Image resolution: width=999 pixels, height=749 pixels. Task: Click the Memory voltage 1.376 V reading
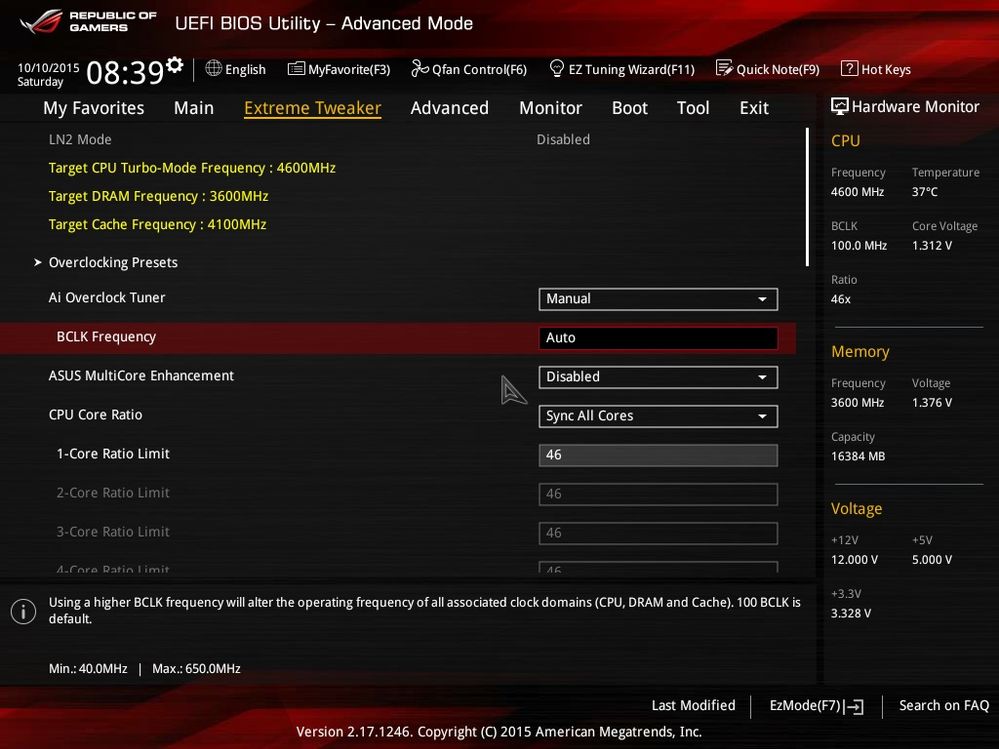[932, 403]
